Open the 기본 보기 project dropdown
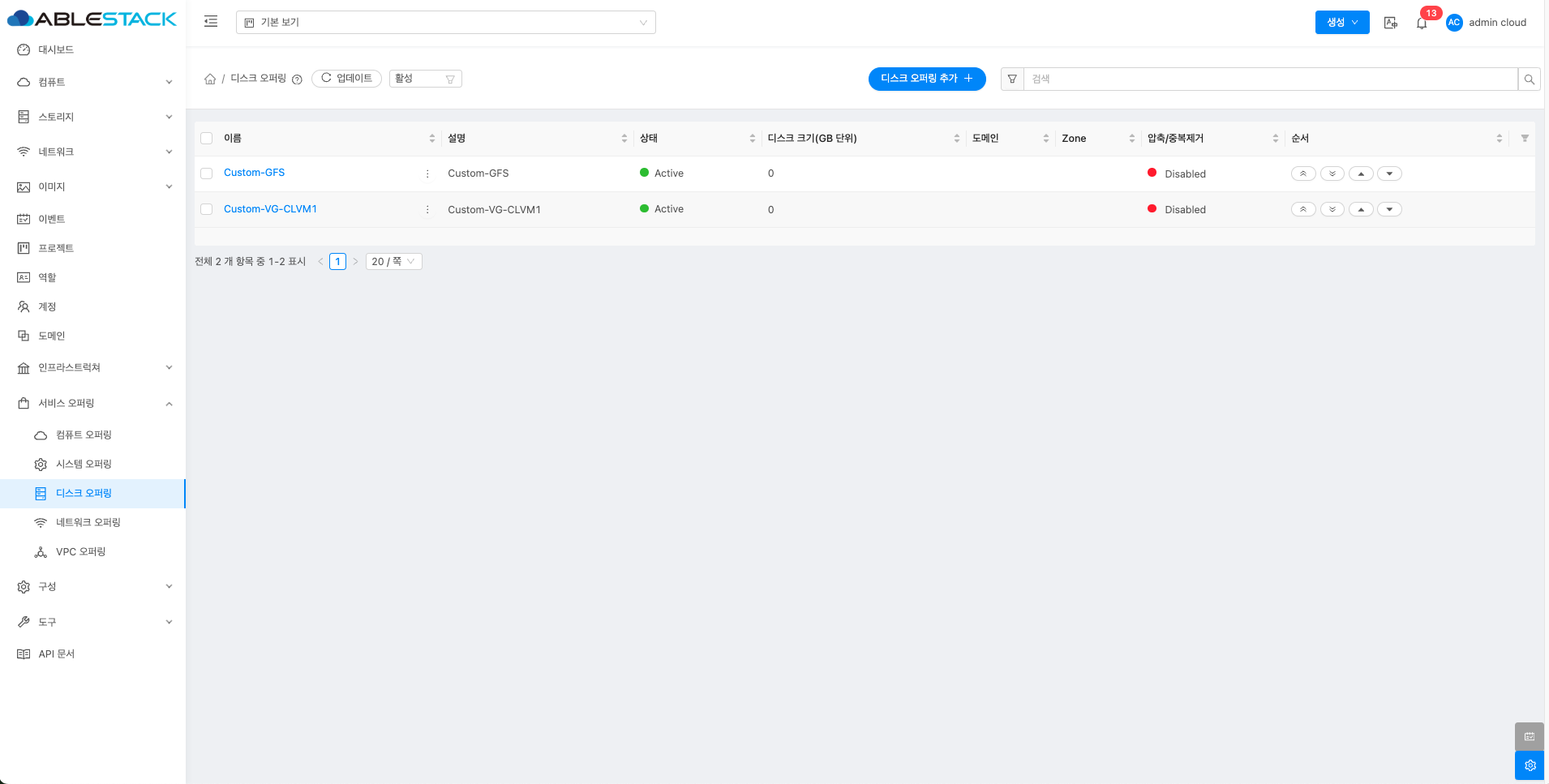 click(445, 23)
